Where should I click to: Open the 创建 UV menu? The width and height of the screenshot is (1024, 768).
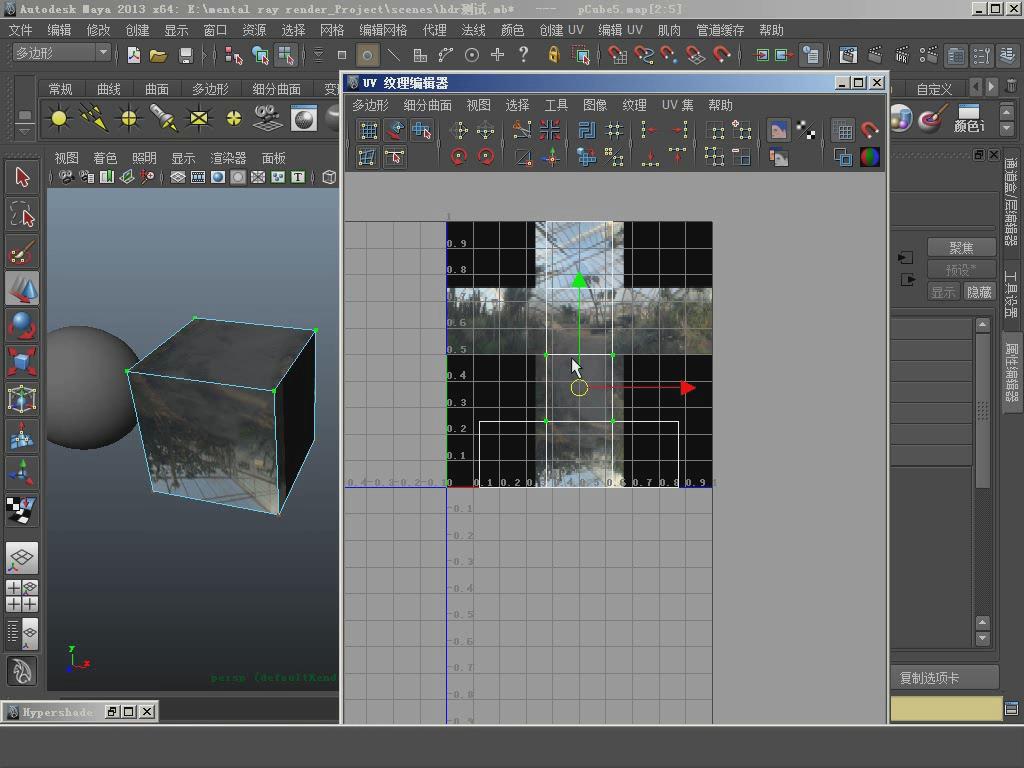tap(562, 30)
